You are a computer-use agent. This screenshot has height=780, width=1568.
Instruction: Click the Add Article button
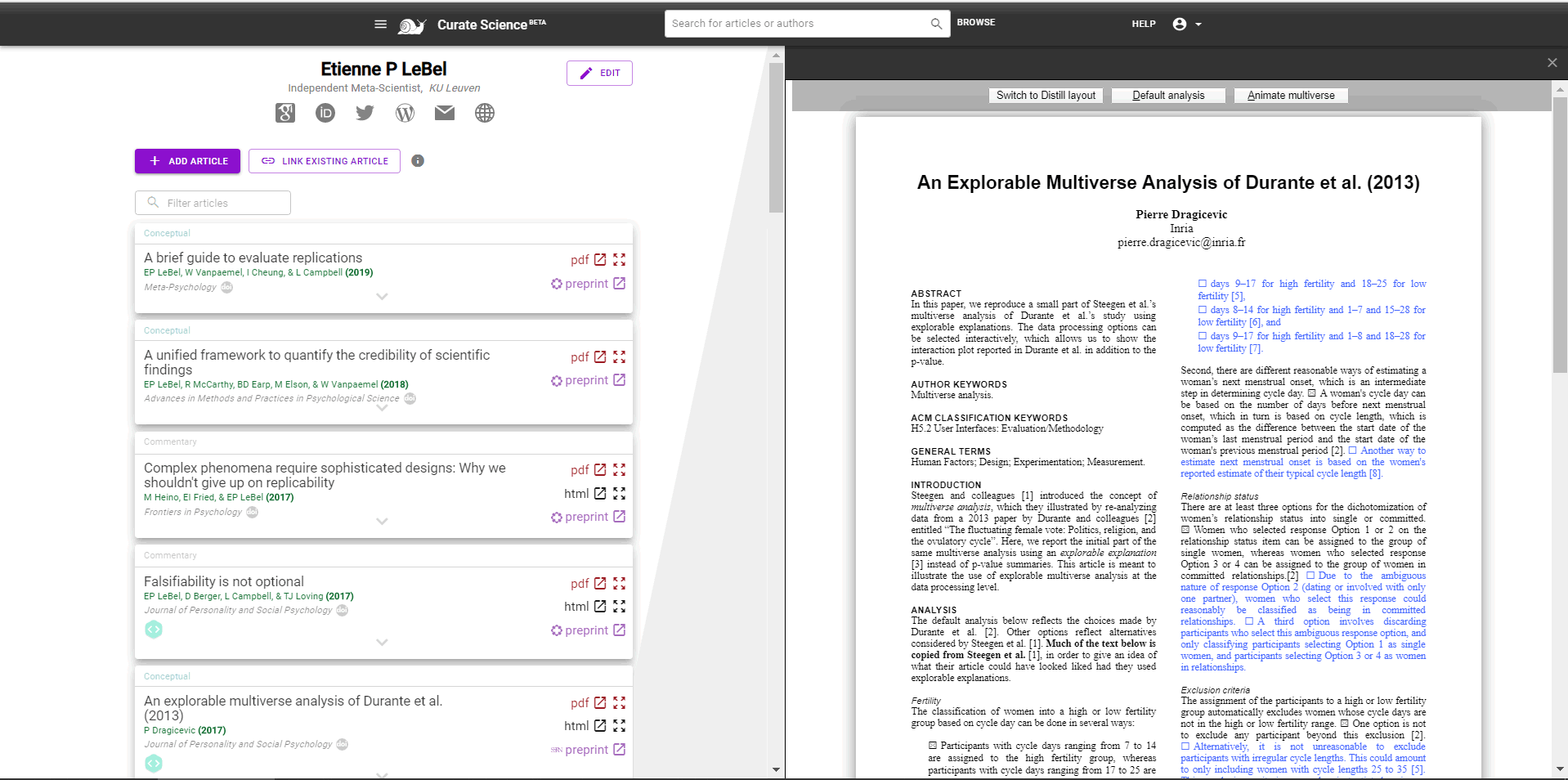[x=187, y=161]
